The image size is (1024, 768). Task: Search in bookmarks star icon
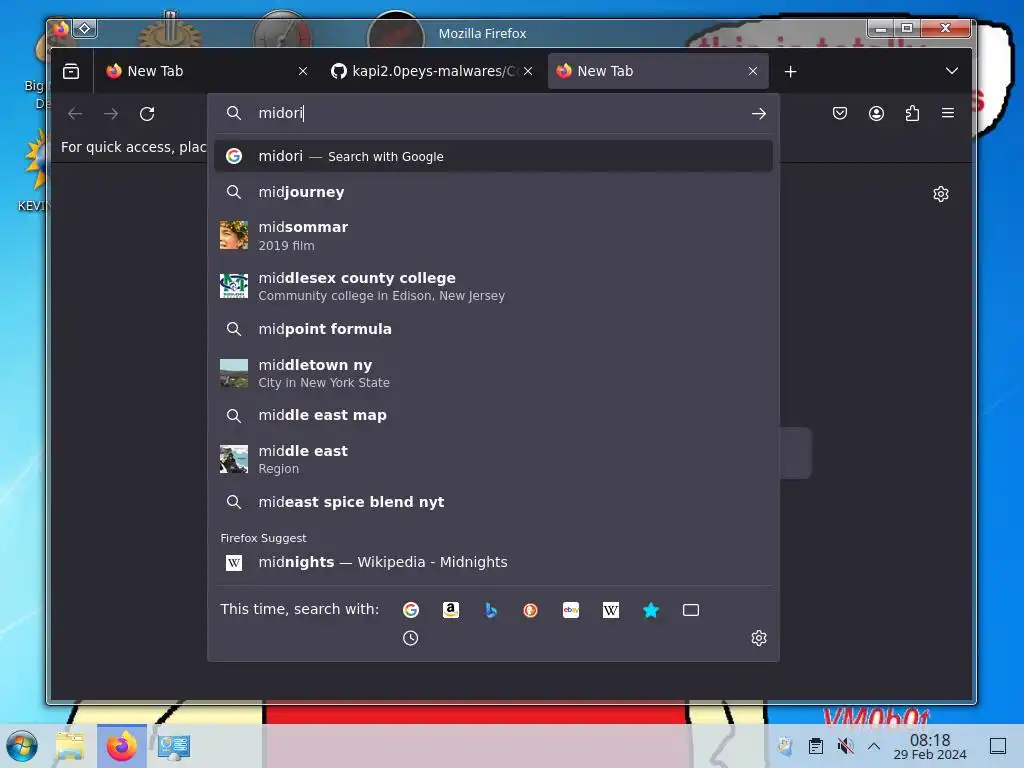point(650,610)
